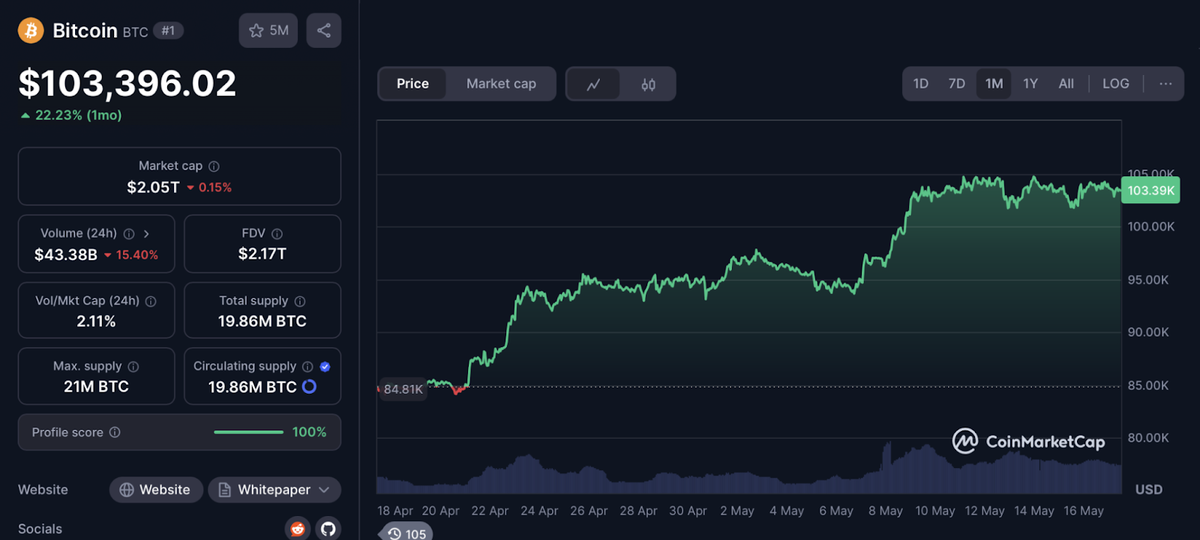Click the 2.11% Vol/Mkt Cap value
This screenshot has height=540, width=1200.
tap(96, 321)
